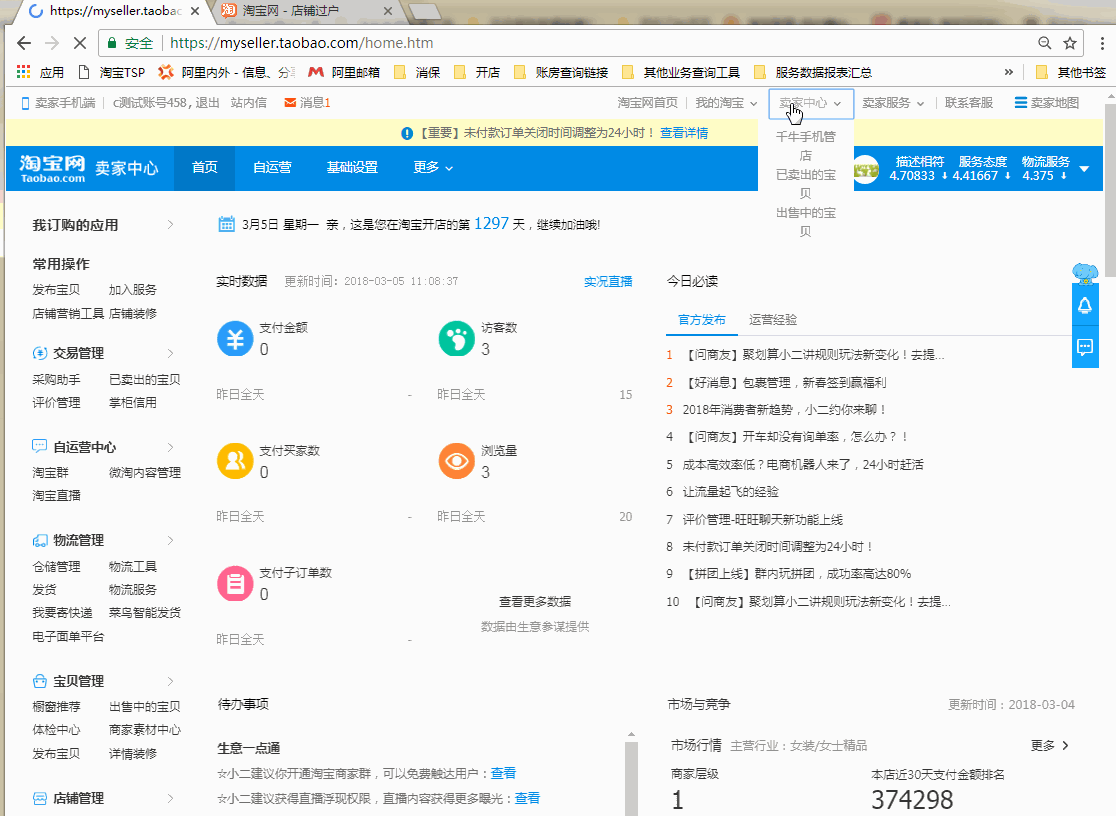The width and height of the screenshot is (1116, 816).
Task: Choose 已卖出的宝贝 in the 卖家中心 dropdown
Action: (806, 184)
